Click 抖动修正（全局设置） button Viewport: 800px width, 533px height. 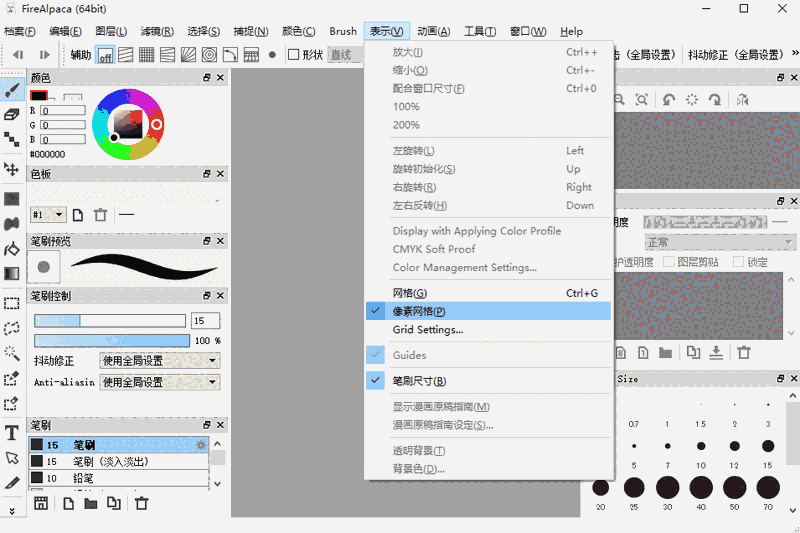[x=735, y=55]
